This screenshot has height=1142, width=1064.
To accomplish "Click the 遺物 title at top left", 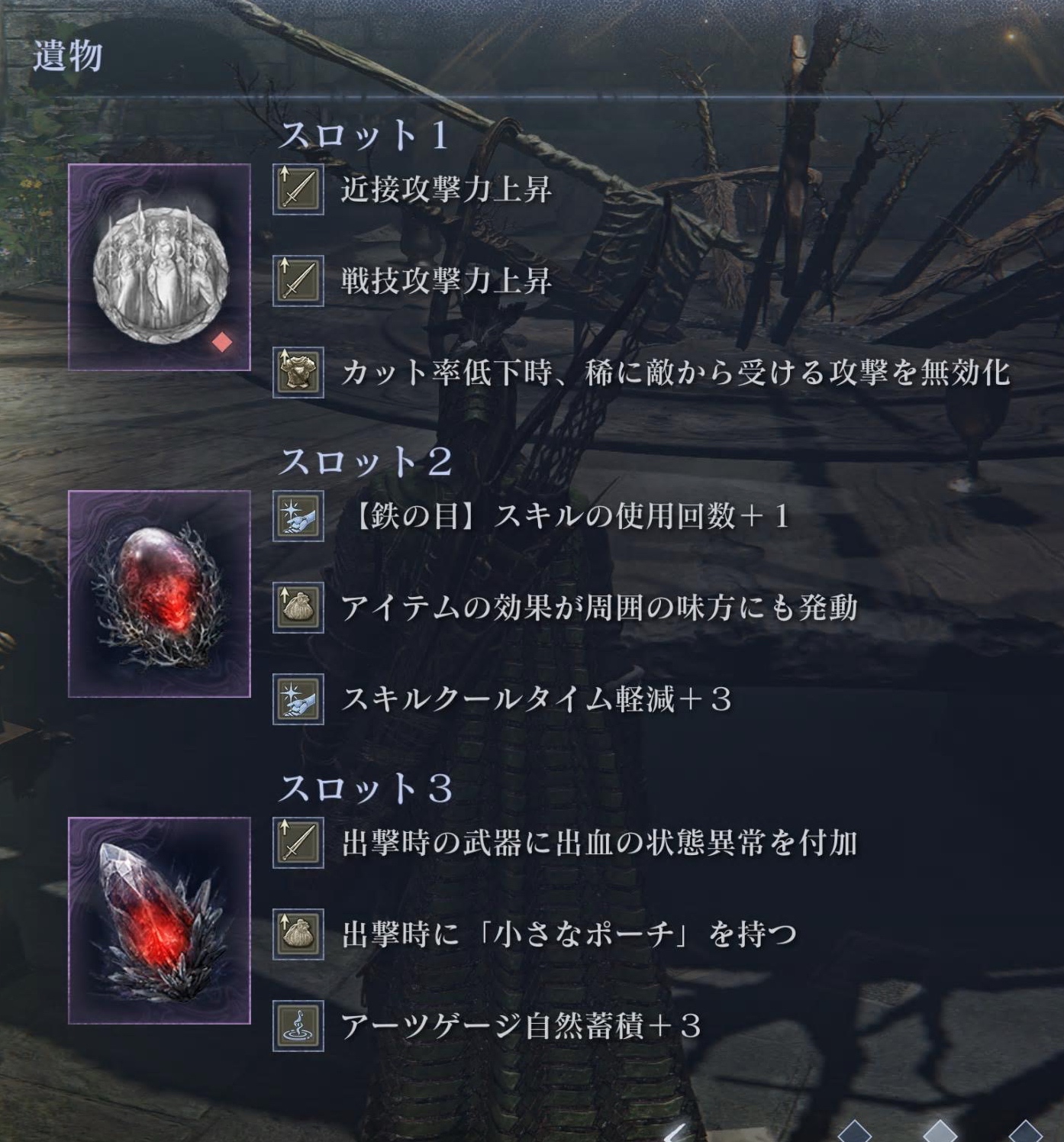I will 67,56.
